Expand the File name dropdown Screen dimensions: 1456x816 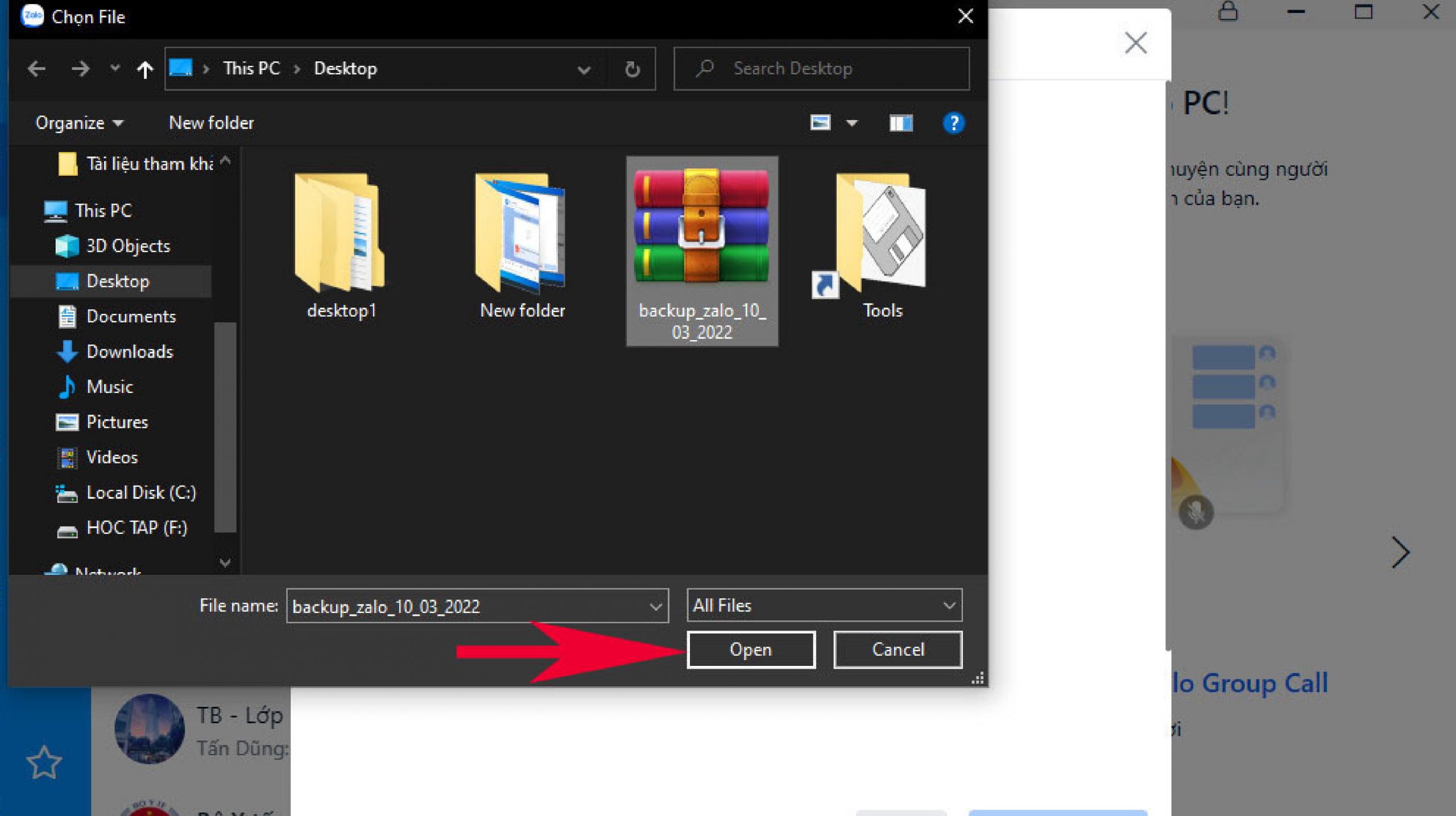pyautogui.click(x=656, y=606)
